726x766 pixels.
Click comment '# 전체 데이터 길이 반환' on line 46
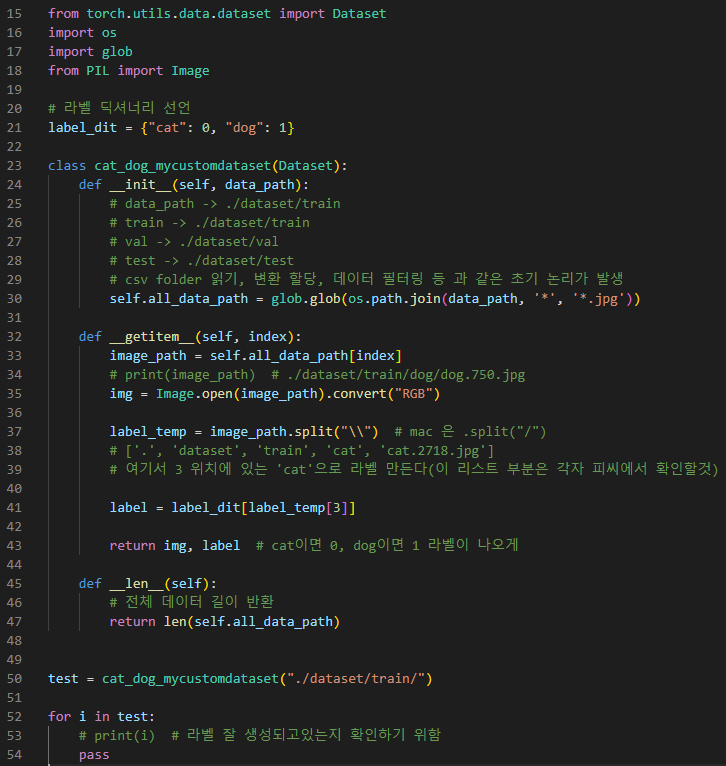coord(192,603)
